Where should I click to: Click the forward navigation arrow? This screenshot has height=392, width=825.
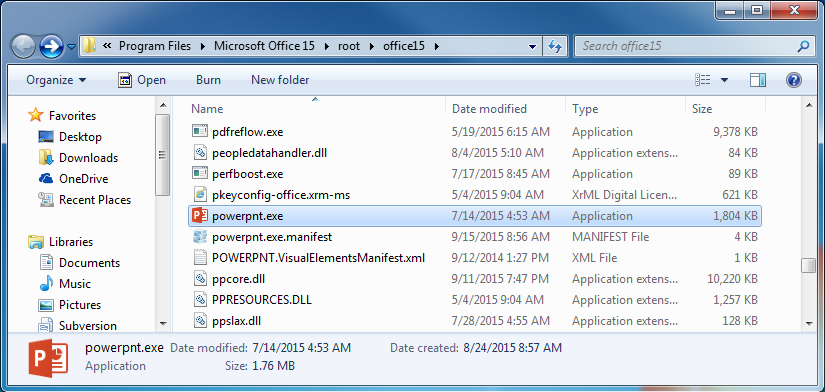click(52, 46)
